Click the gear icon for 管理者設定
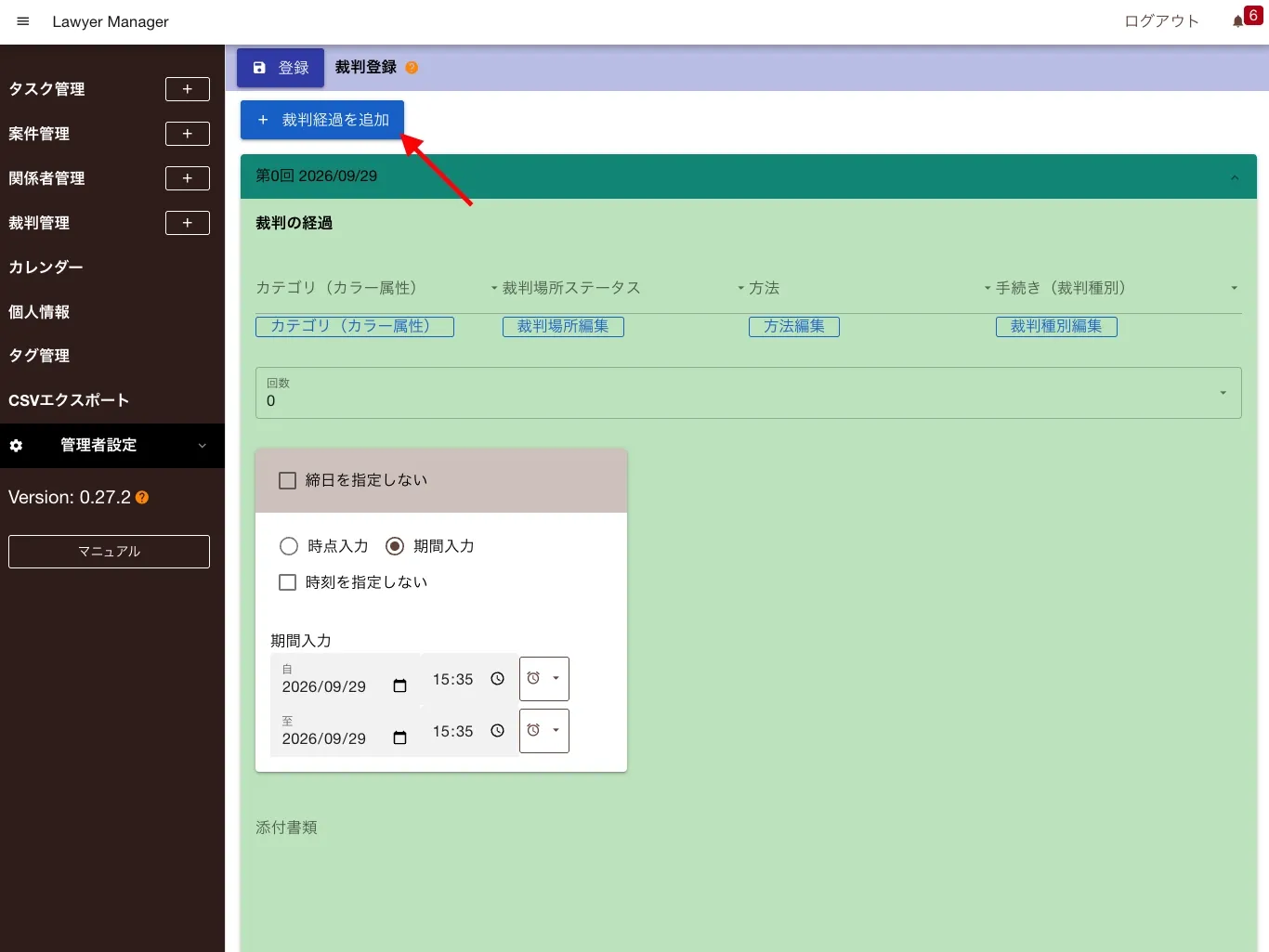This screenshot has height=952, width=1269. 16,446
